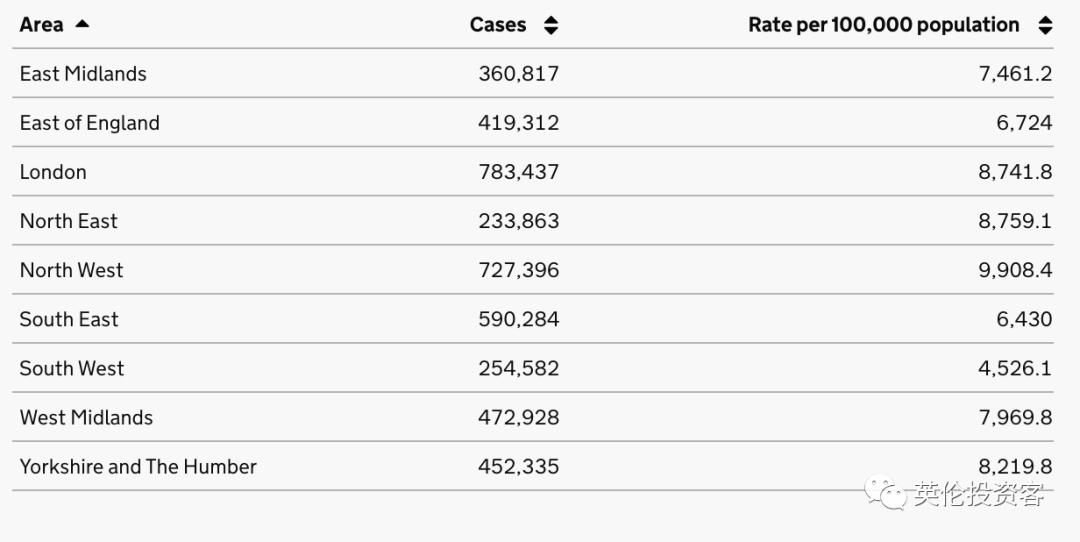Image resolution: width=1080 pixels, height=542 pixels.
Task: Sort by Rate per 100,000 population arrows
Action: (x=1045, y=26)
